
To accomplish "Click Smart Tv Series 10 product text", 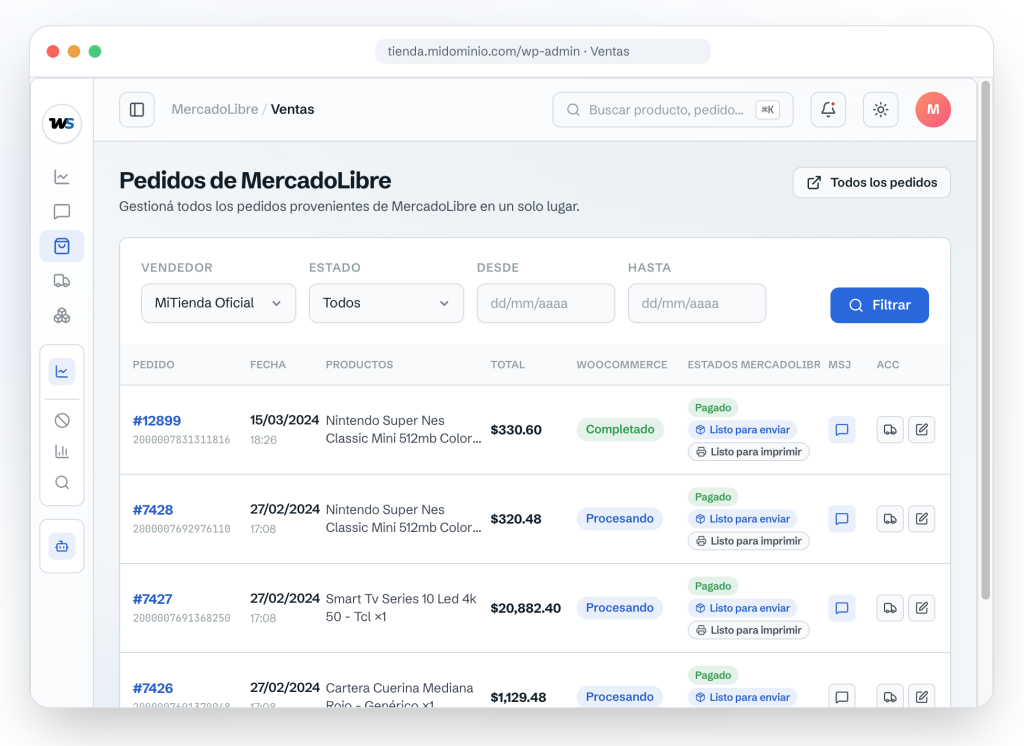I will pyautogui.click(x=401, y=608).
